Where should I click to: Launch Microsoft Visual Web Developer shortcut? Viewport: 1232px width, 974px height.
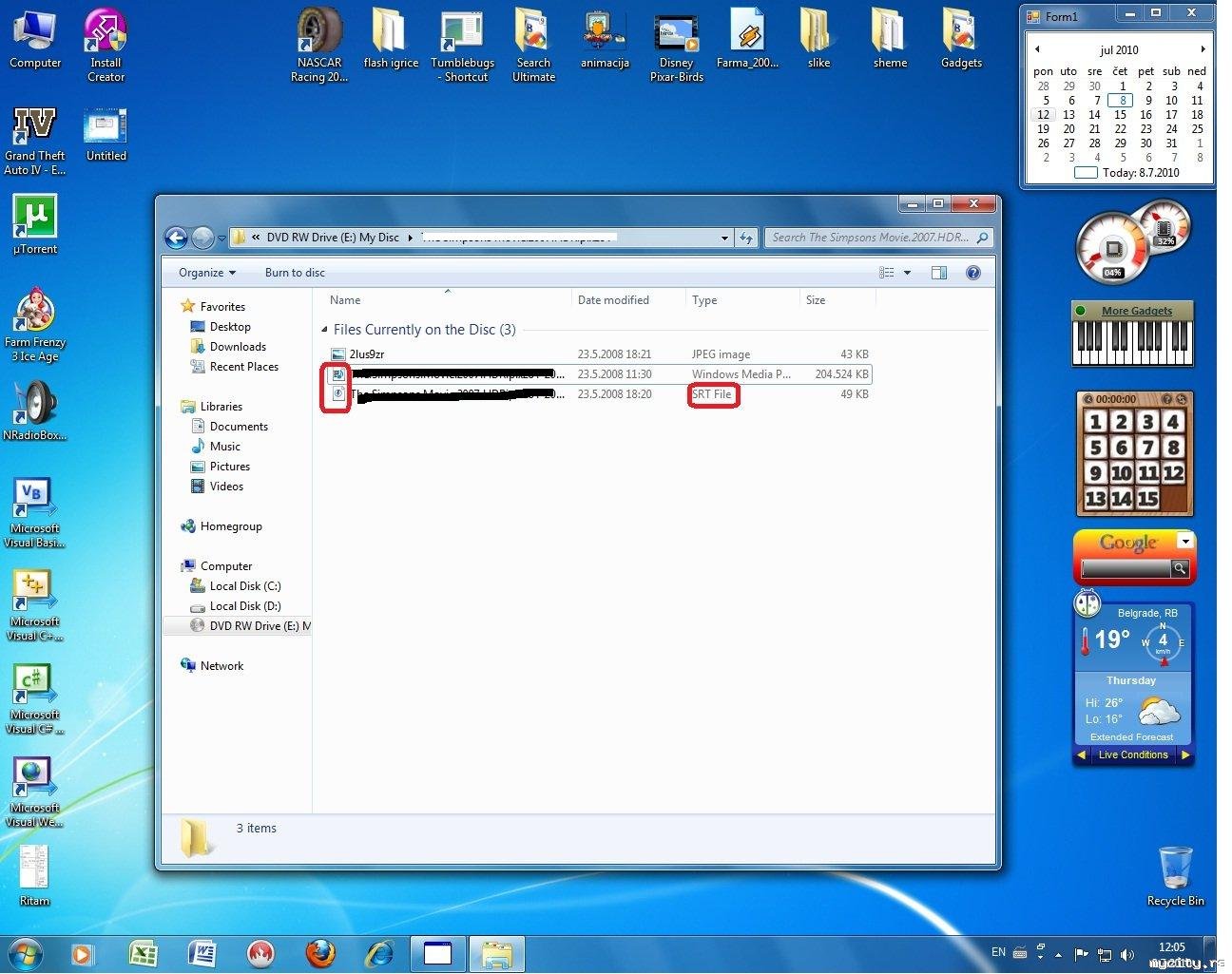pyautogui.click(x=35, y=792)
